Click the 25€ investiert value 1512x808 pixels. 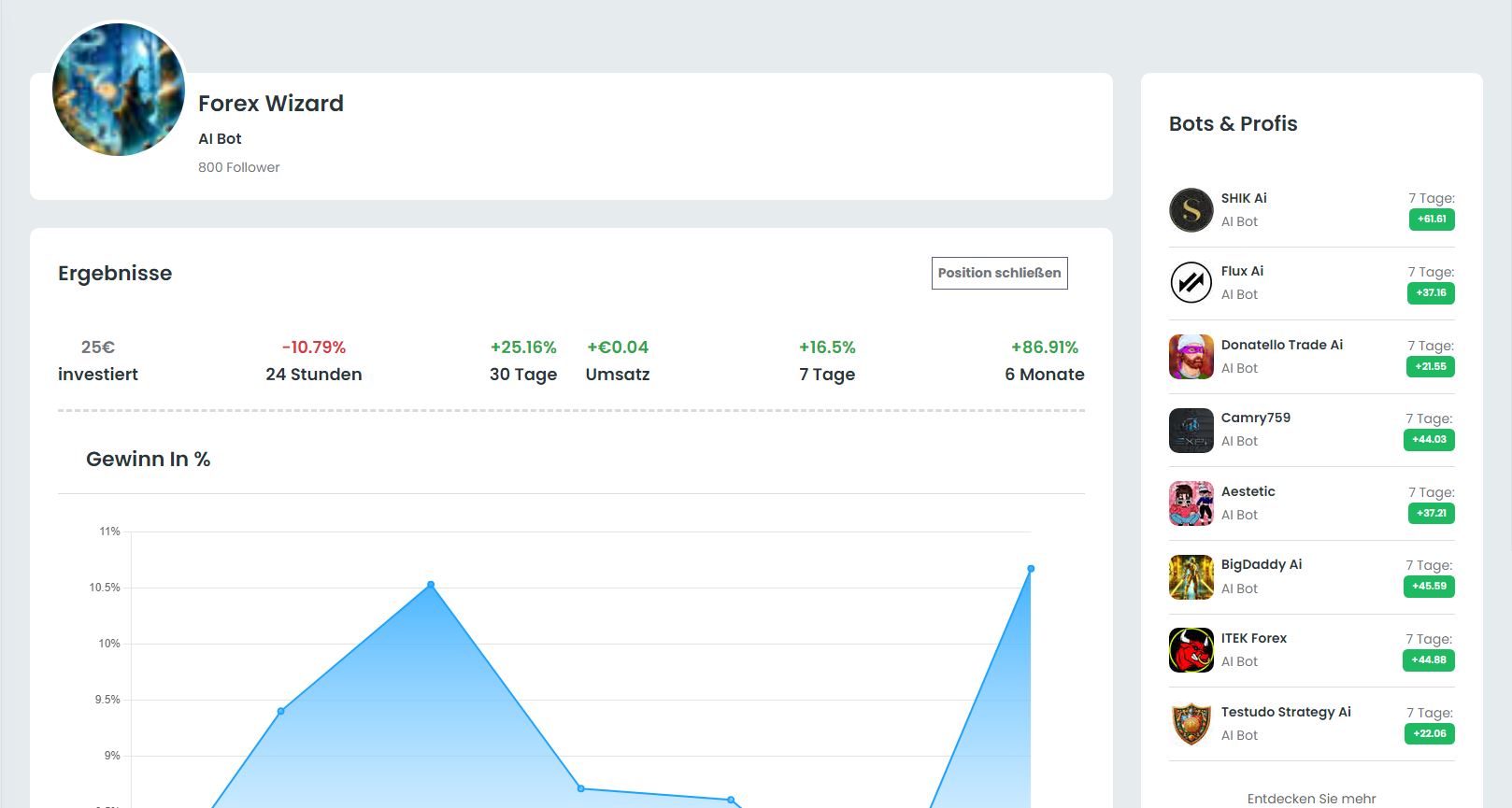coord(98,347)
